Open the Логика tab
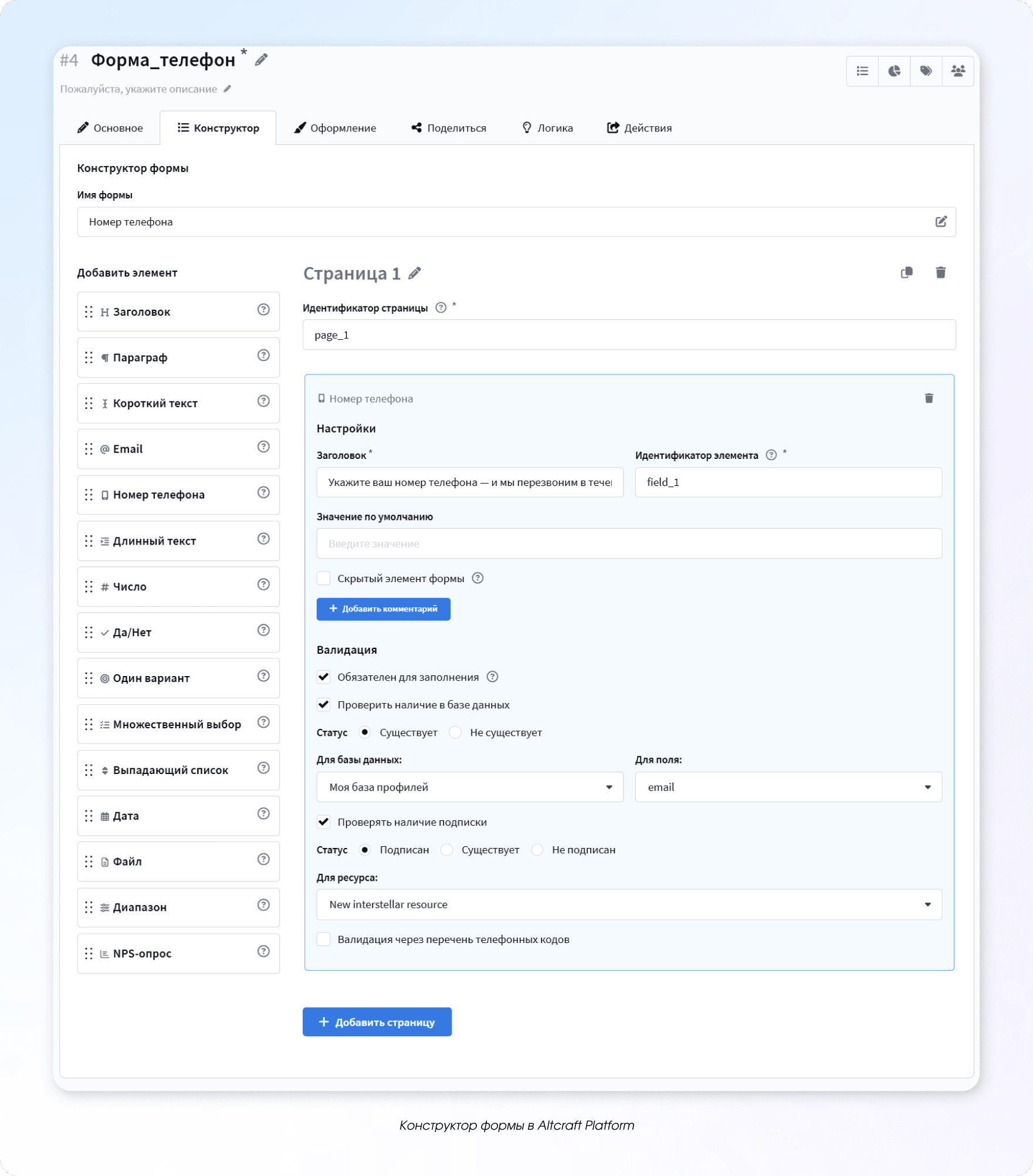 click(x=547, y=128)
